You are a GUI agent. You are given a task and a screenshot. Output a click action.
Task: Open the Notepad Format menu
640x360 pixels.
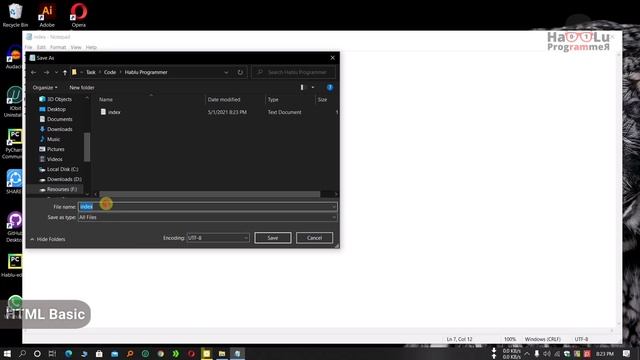(x=58, y=47)
